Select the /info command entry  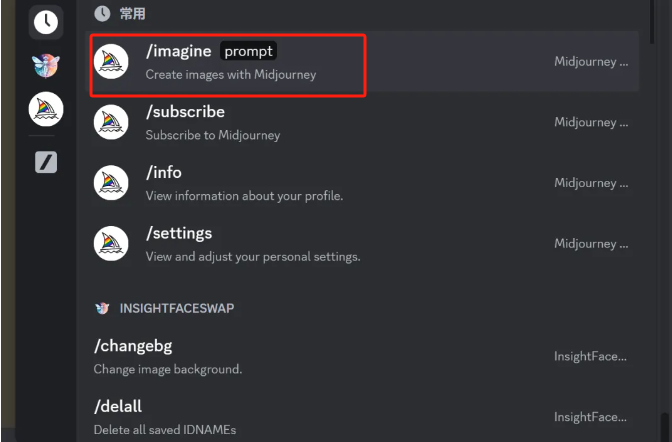[x=362, y=183]
